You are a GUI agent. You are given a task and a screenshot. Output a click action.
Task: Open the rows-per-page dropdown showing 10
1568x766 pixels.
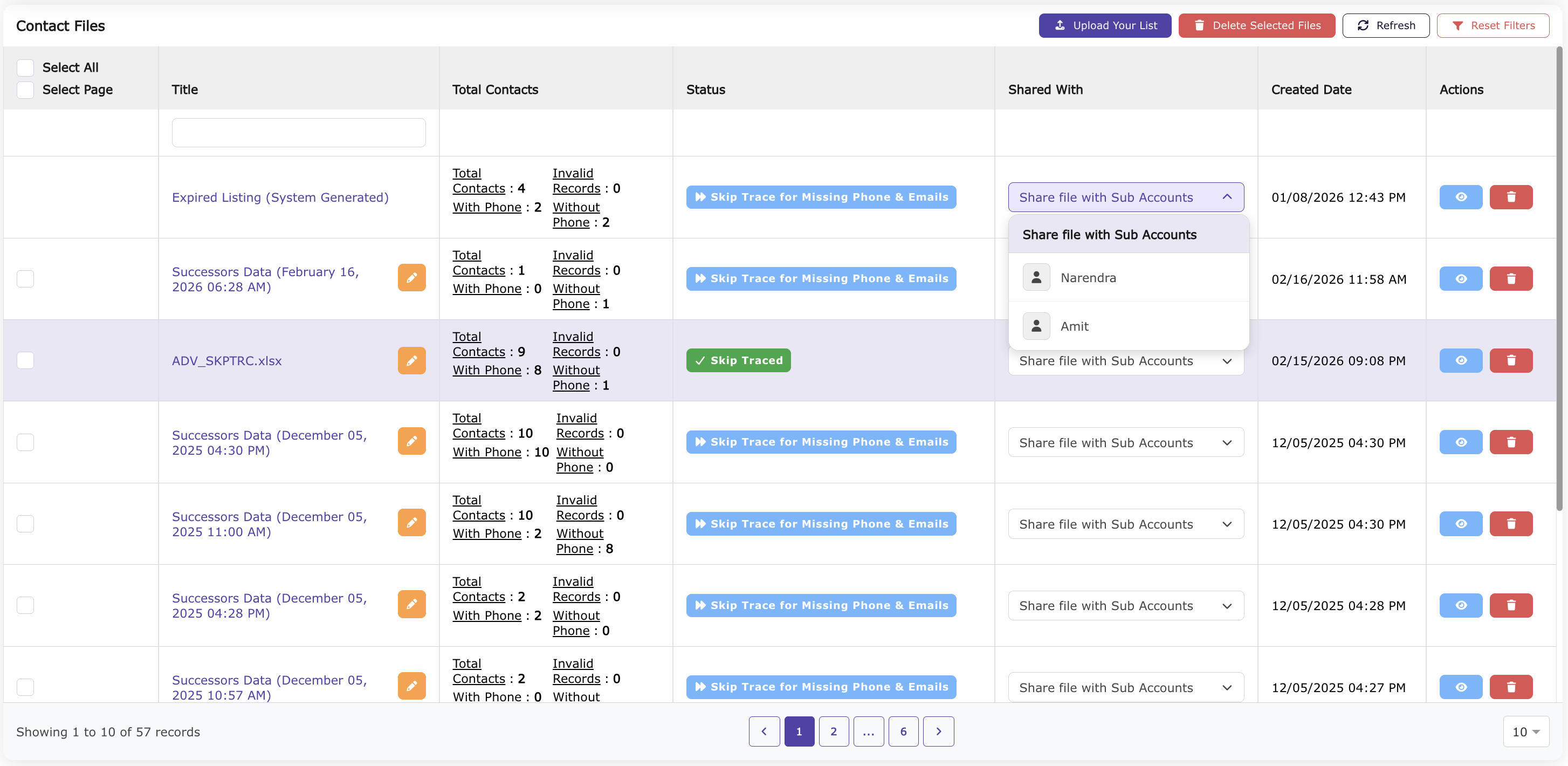tap(1525, 731)
